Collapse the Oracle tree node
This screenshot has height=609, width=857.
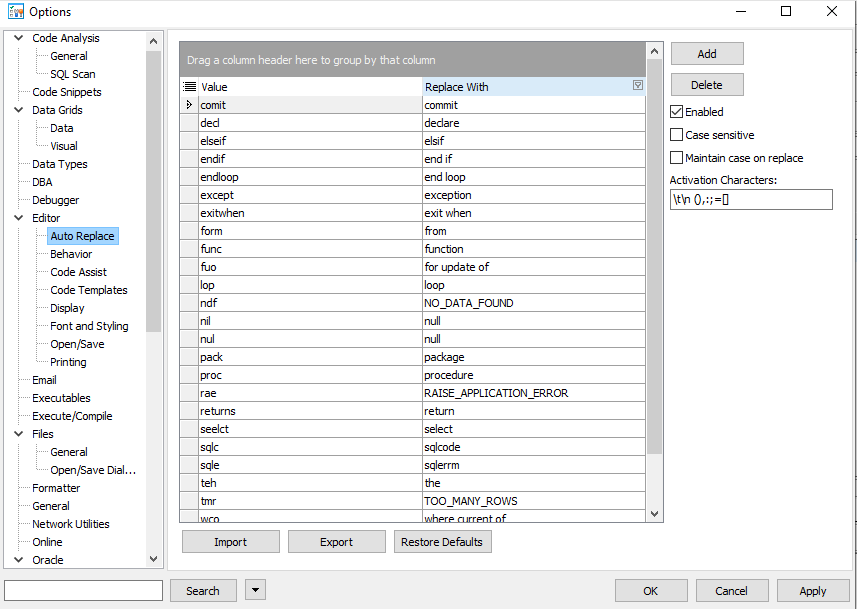[19, 559]
